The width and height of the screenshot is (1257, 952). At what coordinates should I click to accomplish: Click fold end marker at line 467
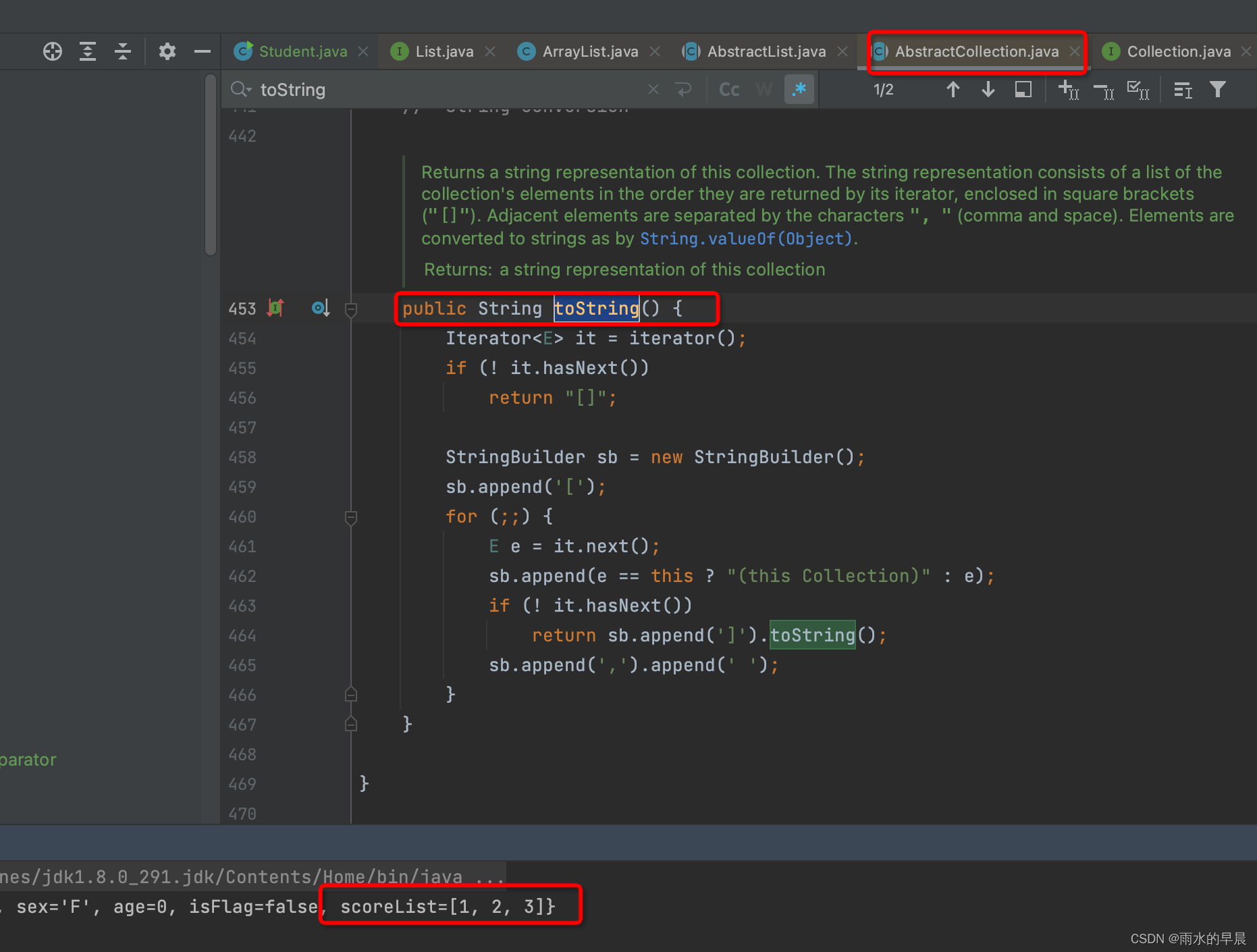[351, 724]
